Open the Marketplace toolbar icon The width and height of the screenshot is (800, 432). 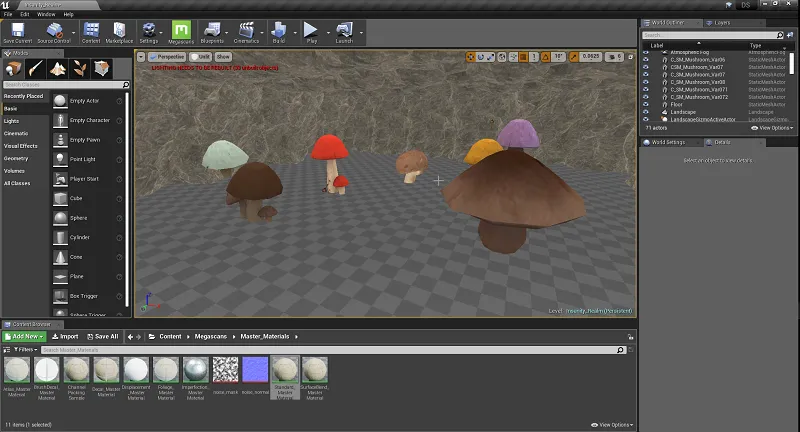click(x=119, y=33)
